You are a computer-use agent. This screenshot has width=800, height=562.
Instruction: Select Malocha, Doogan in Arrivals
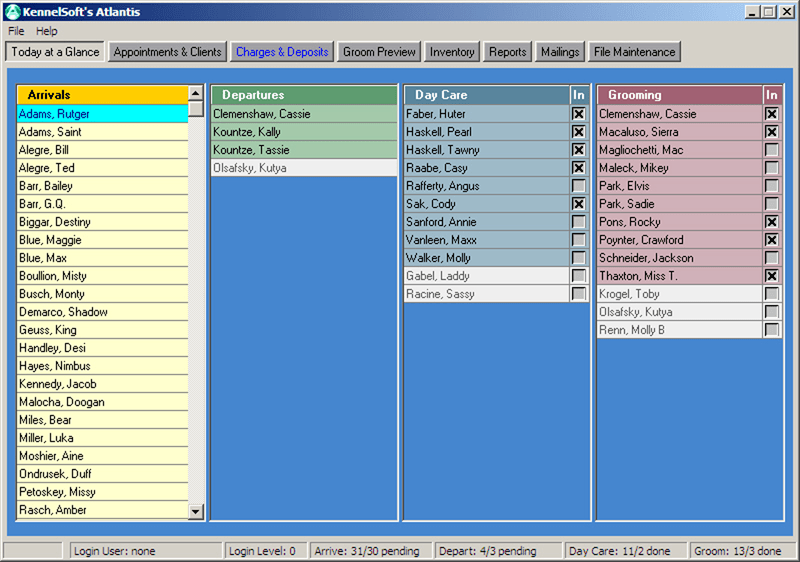(103, 402)
